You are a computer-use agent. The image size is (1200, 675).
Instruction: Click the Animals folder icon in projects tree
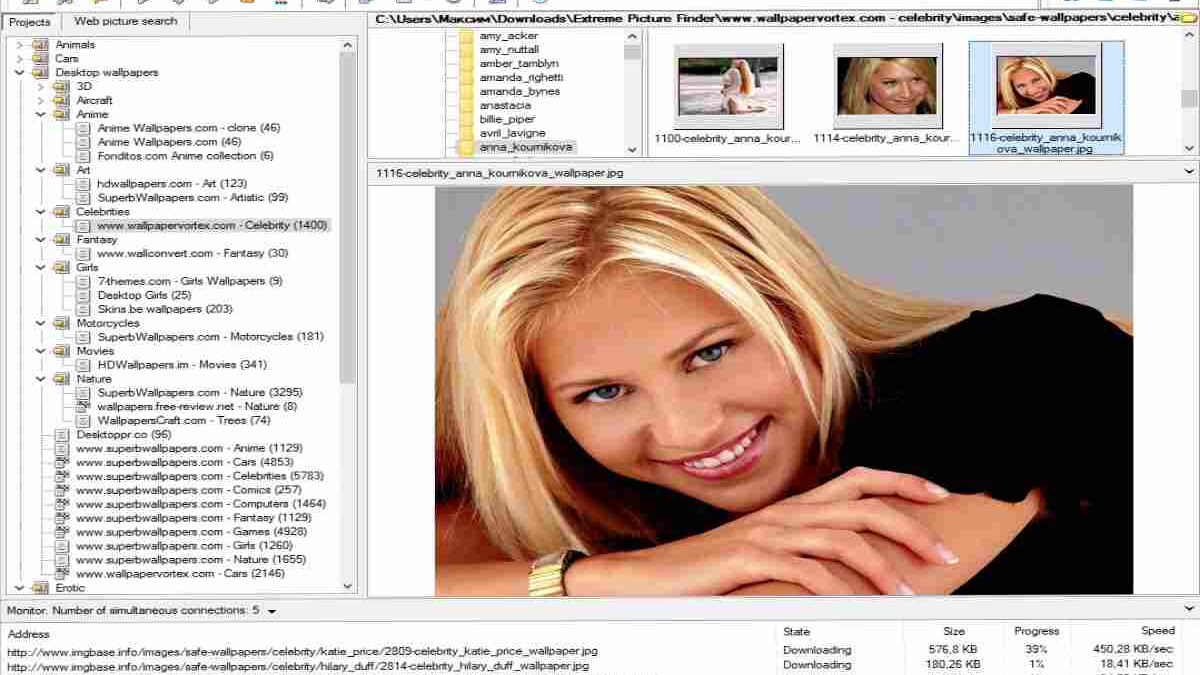pos(40,45)
